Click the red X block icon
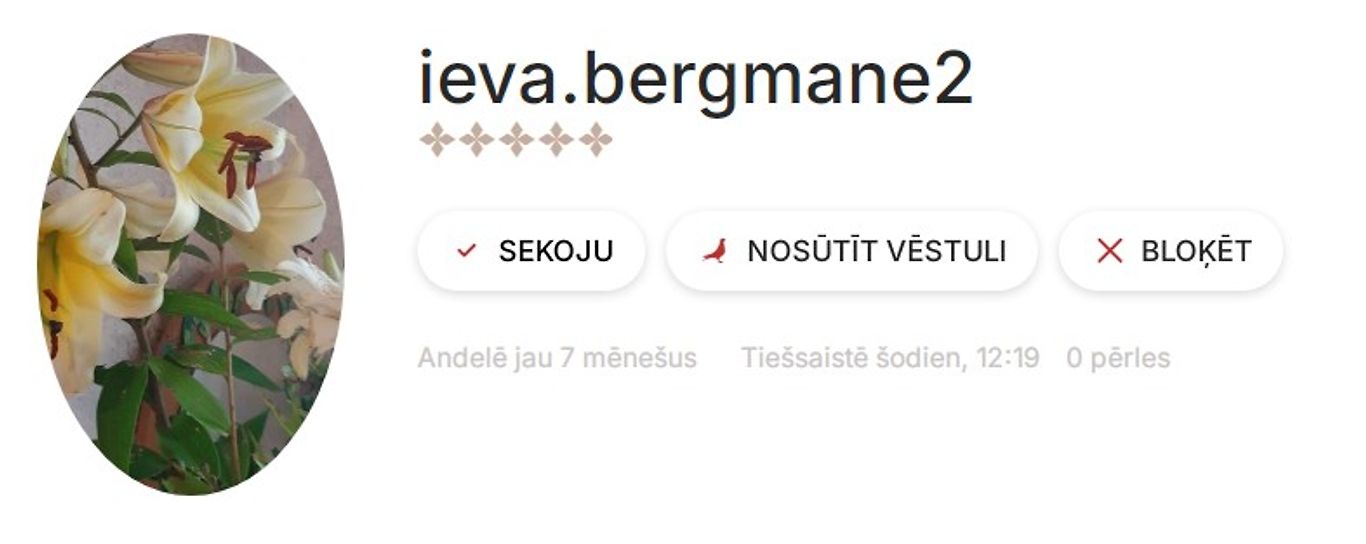This screenshot has height=544, width=1366. pyautogui.click(x=1109, y=251)
